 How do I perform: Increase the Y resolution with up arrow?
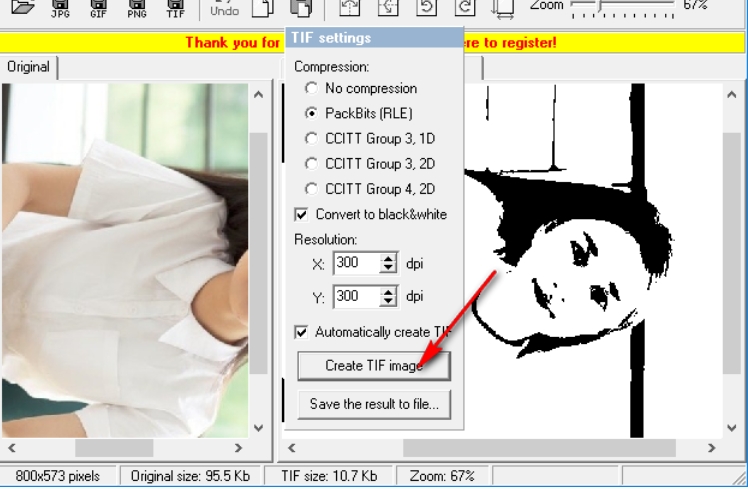(388, 292)
